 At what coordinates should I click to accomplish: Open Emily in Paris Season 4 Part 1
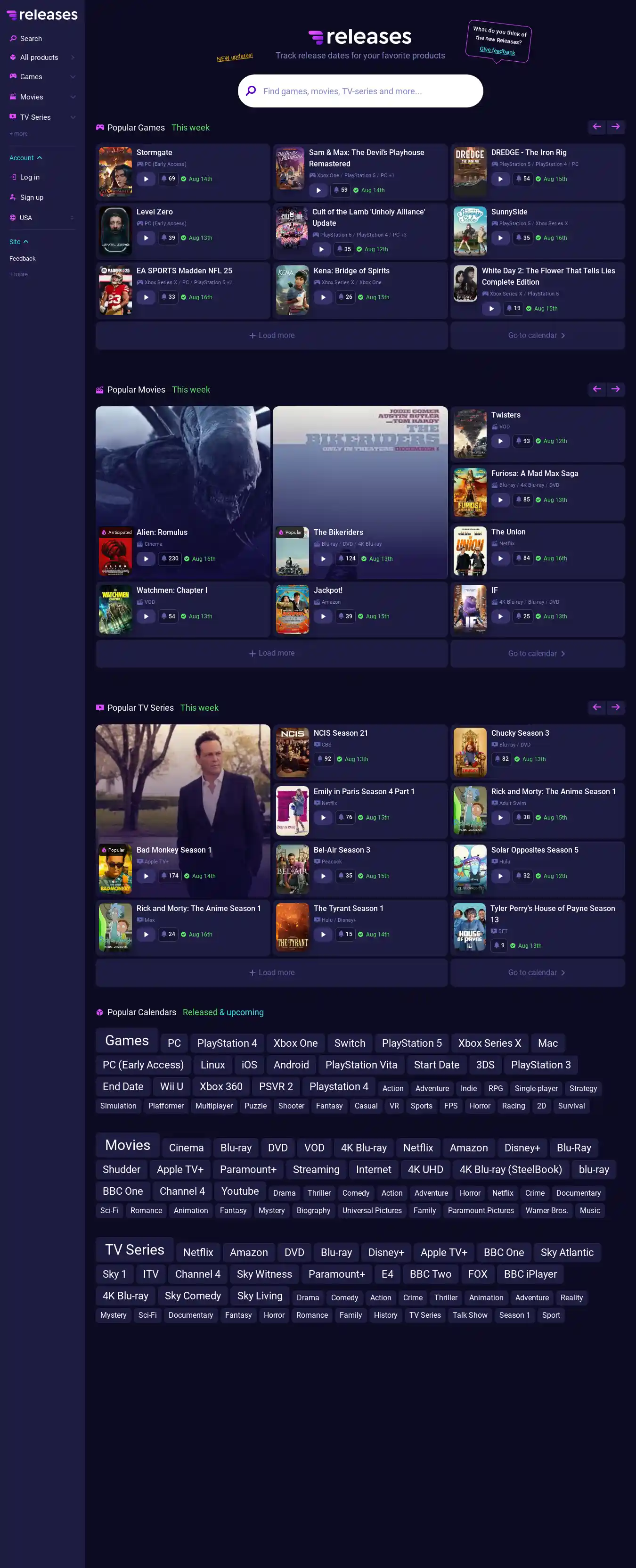click(364, 792)
